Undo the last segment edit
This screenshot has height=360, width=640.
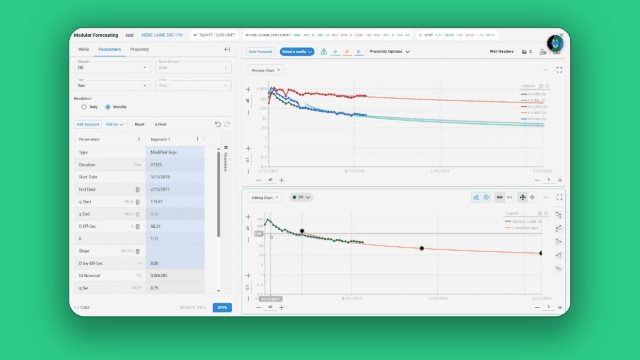click(218, 124)
